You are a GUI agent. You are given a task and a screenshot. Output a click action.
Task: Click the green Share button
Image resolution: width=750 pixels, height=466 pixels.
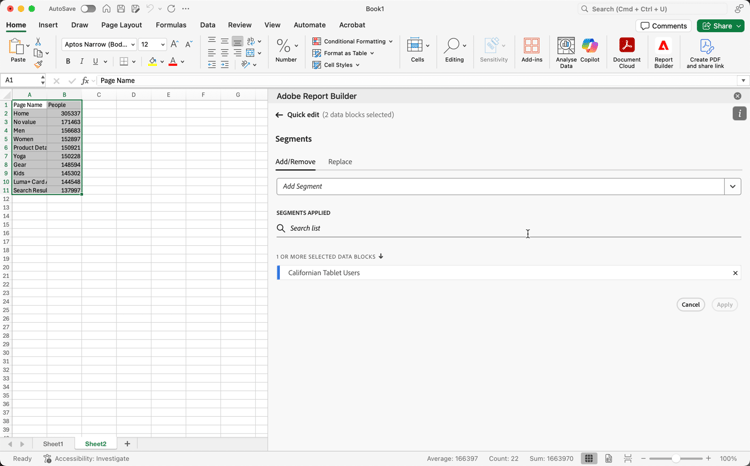coord(720,26)
